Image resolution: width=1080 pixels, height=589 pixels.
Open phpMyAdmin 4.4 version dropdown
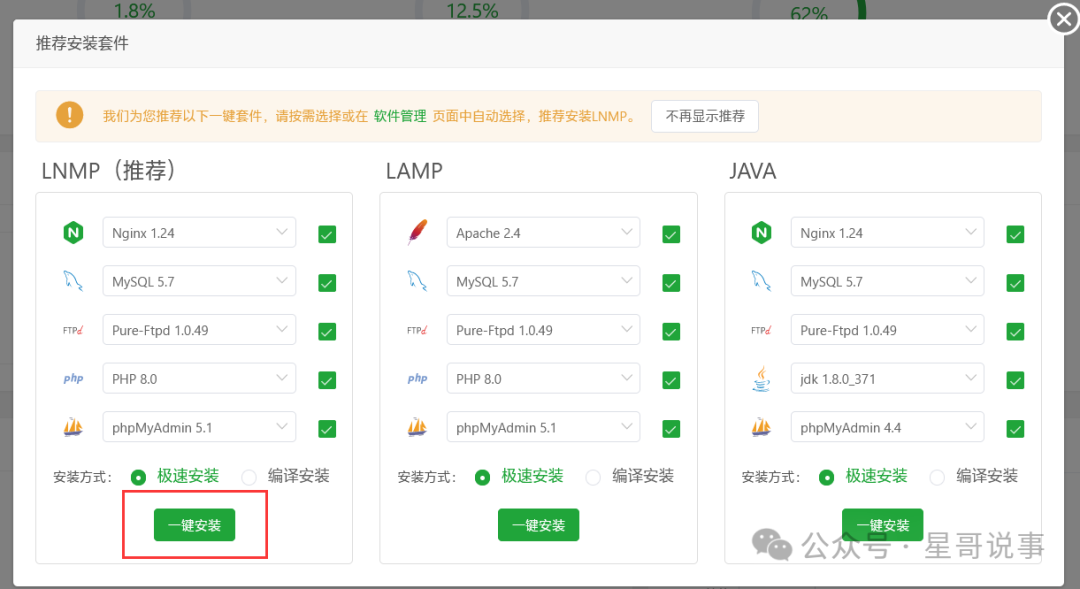[x=887, y=427]
